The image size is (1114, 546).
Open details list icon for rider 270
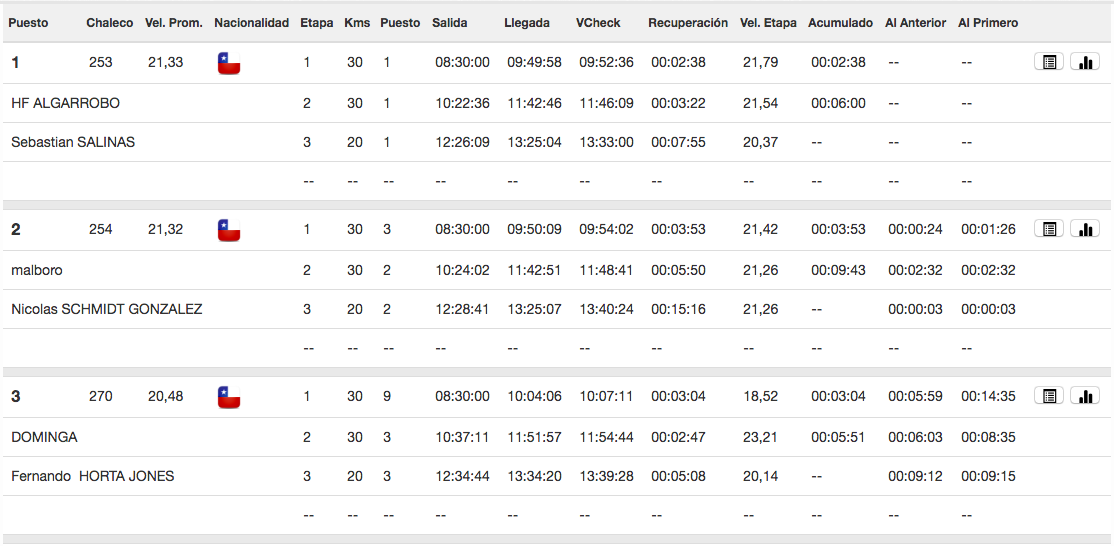pos(1049,395)
